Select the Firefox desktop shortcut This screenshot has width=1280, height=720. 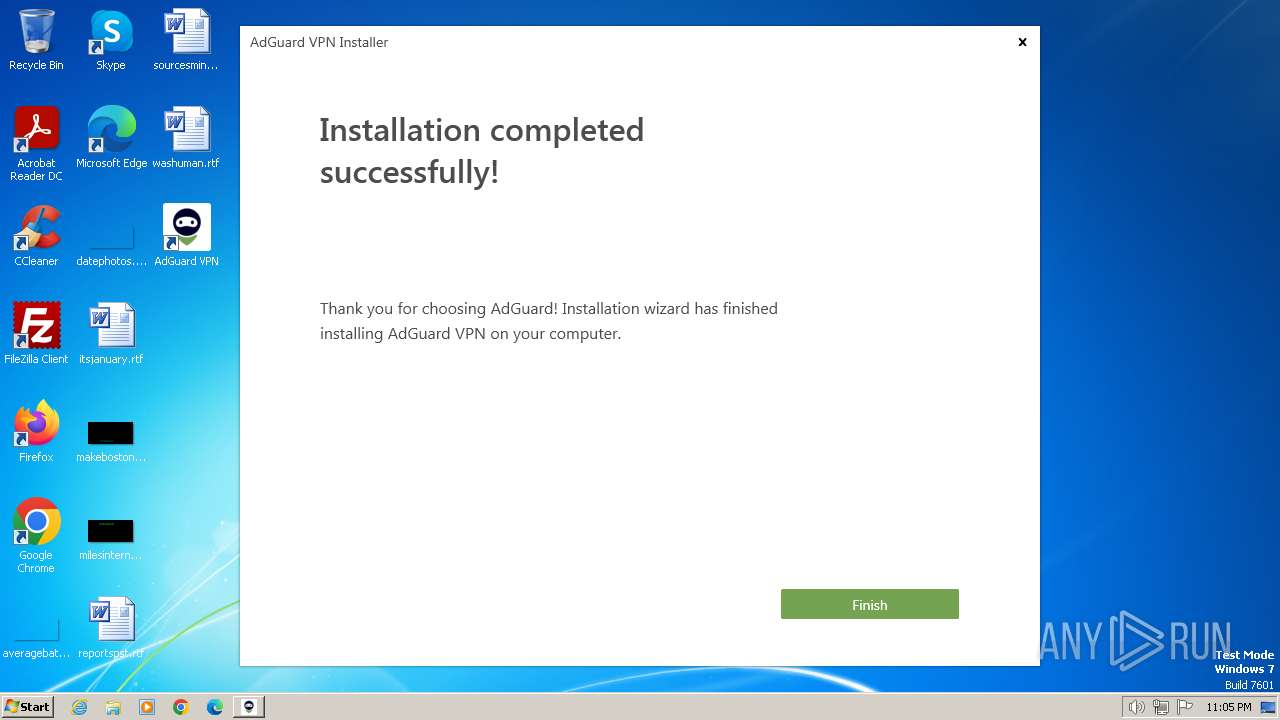click(36, 432)
